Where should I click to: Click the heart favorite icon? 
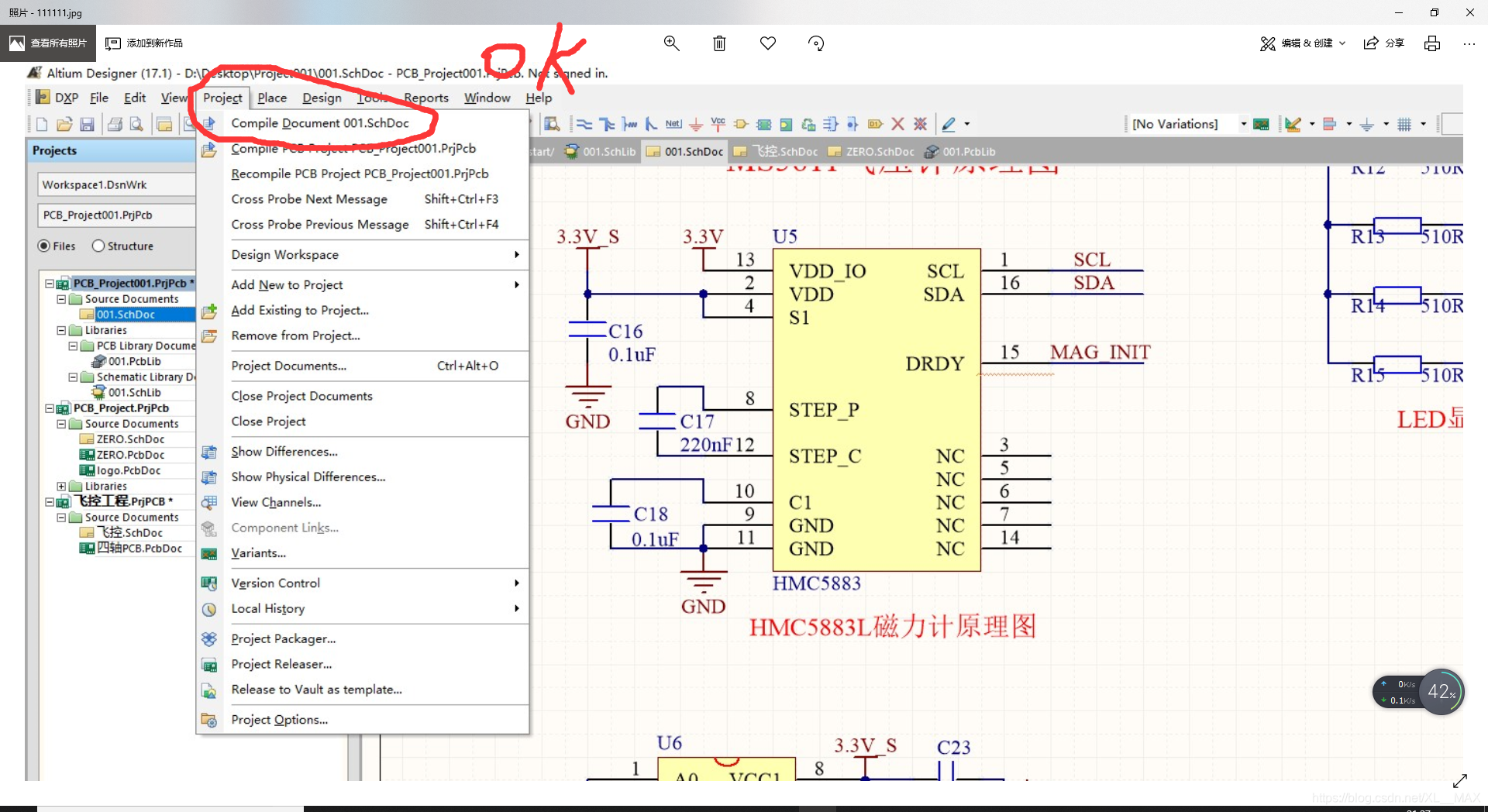coord(768,43)
